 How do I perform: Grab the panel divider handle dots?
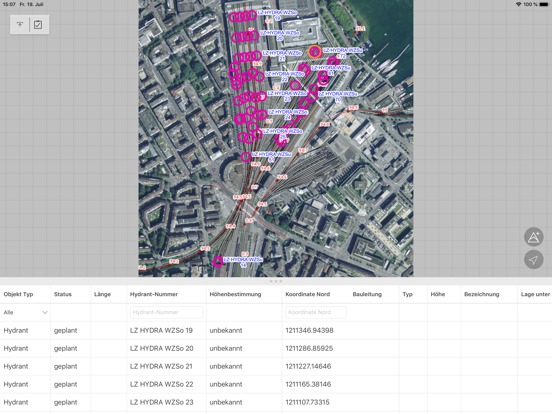[276, 281]
